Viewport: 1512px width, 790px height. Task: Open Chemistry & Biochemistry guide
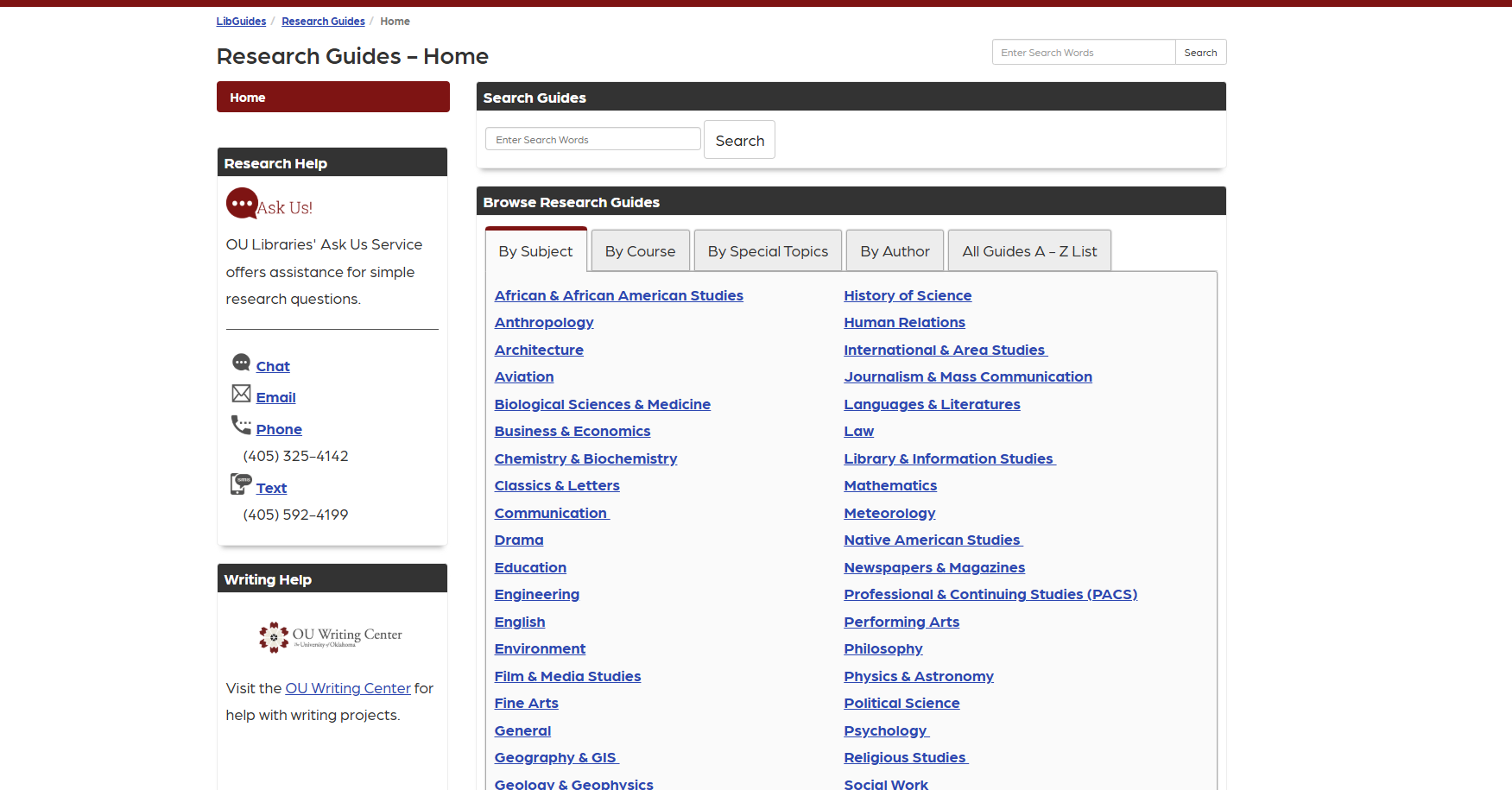tap(585, 458)
